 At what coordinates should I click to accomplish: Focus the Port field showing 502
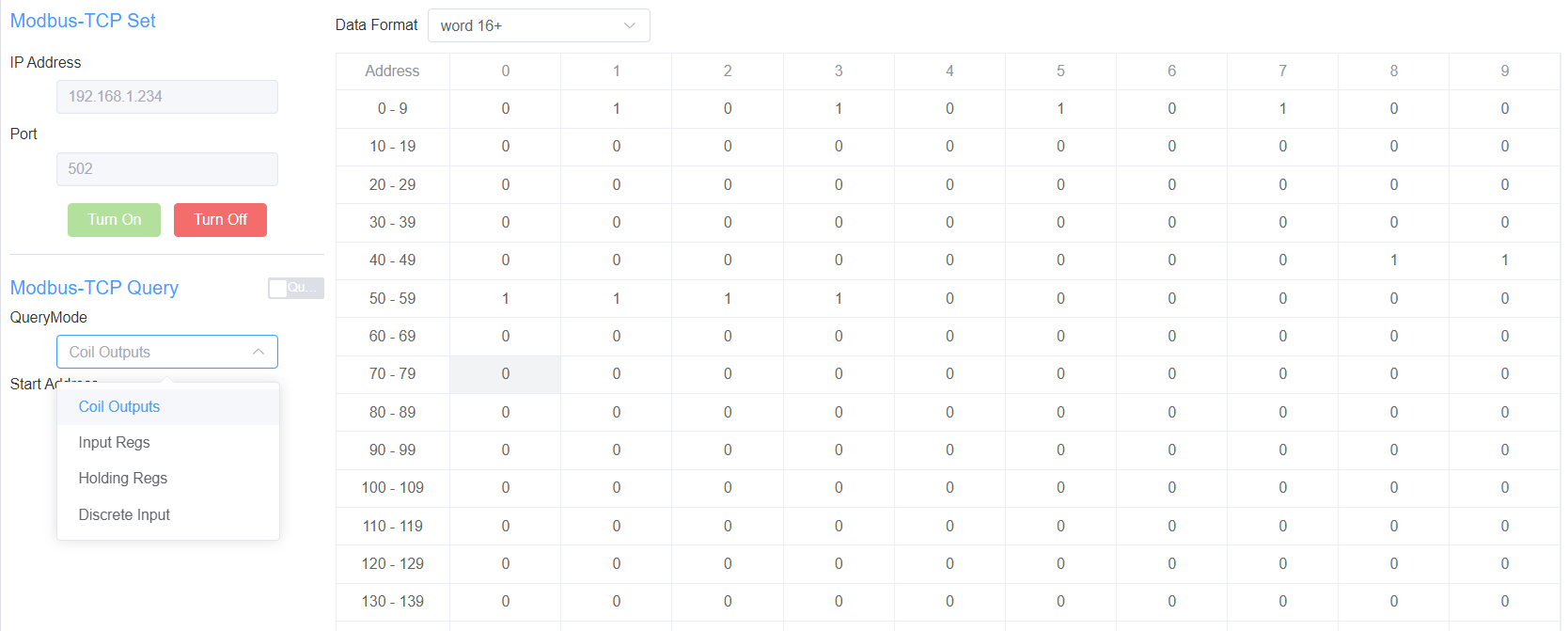(166, 169)
